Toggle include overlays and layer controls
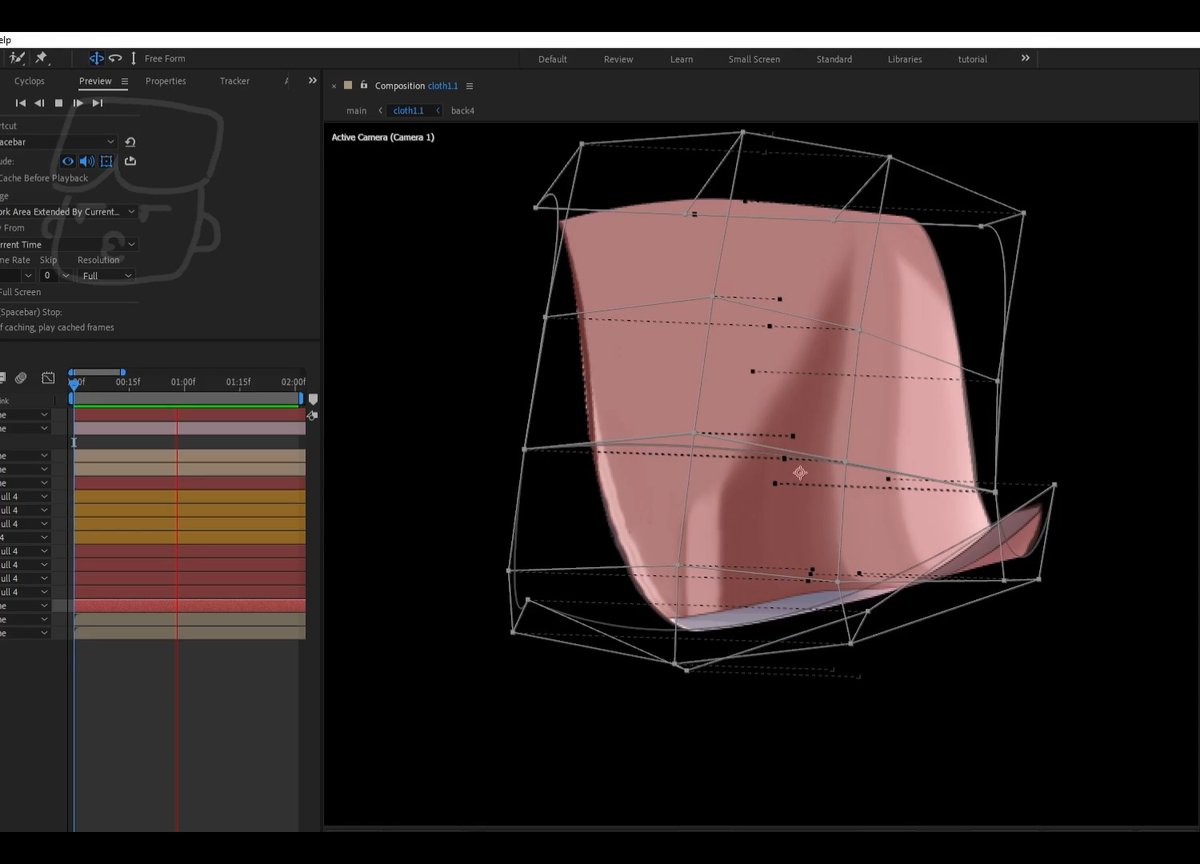 tap(107, 161)
